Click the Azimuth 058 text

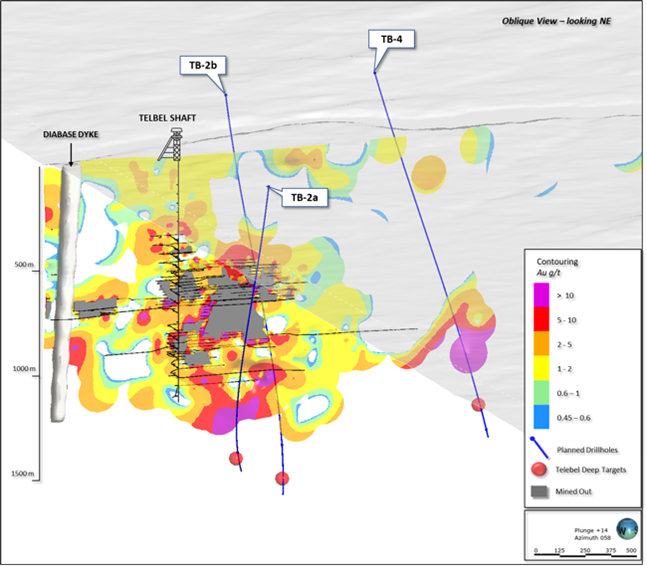click(x=593, y=538)
